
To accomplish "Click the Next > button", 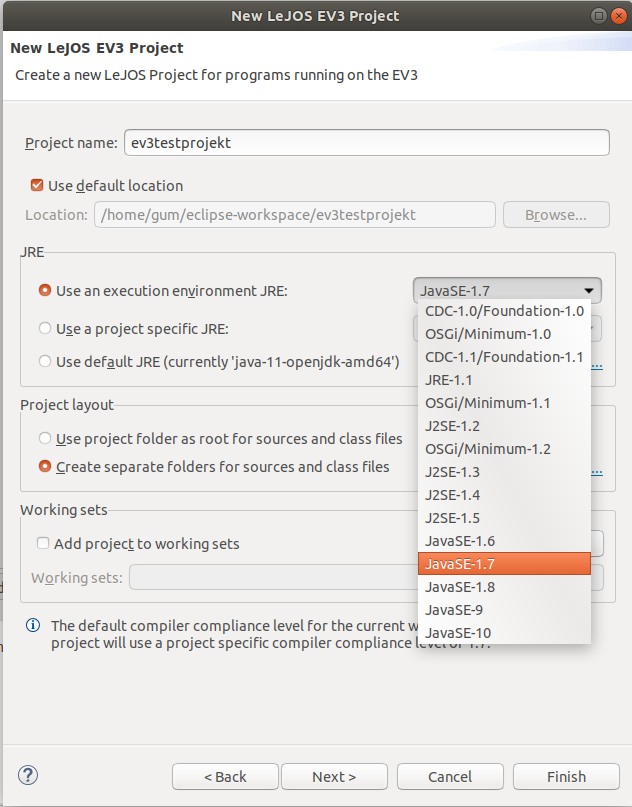I will [x=334, y=776].
